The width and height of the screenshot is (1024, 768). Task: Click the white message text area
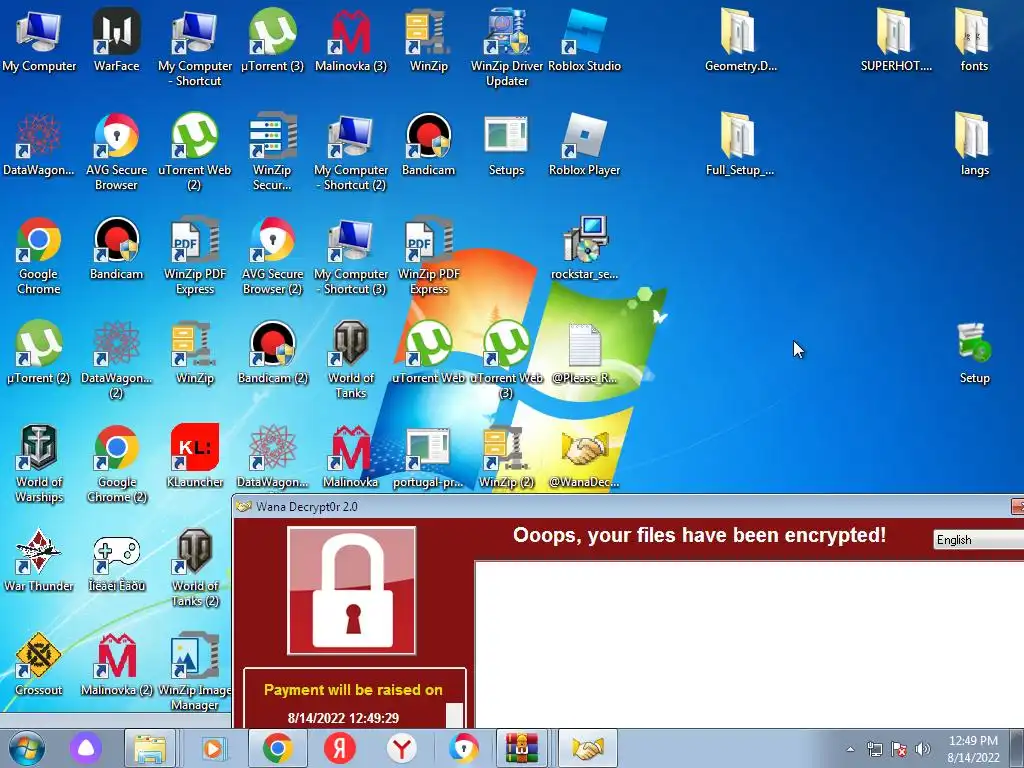click(749, 645)
